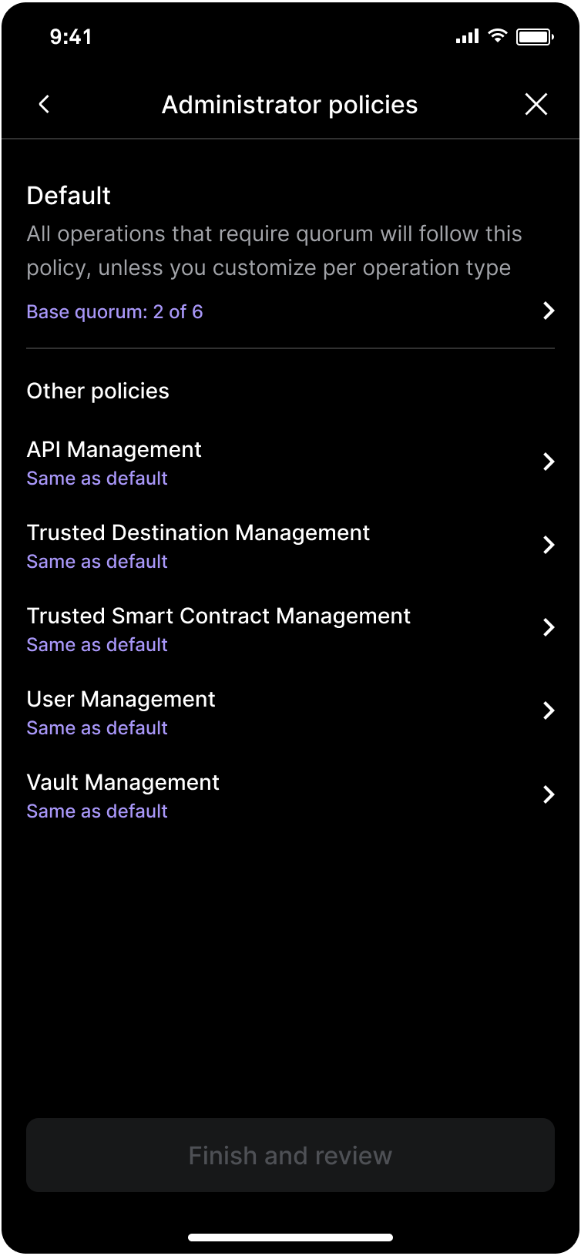Open the Vault Management policy label
The width and height of the screenshot is (580, 1256).
tap(123, 782)
